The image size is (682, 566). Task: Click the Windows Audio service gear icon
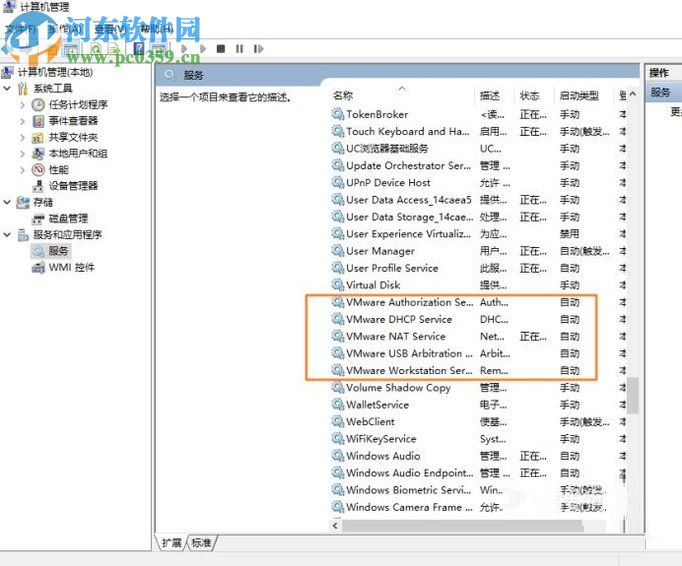point(338,456)
